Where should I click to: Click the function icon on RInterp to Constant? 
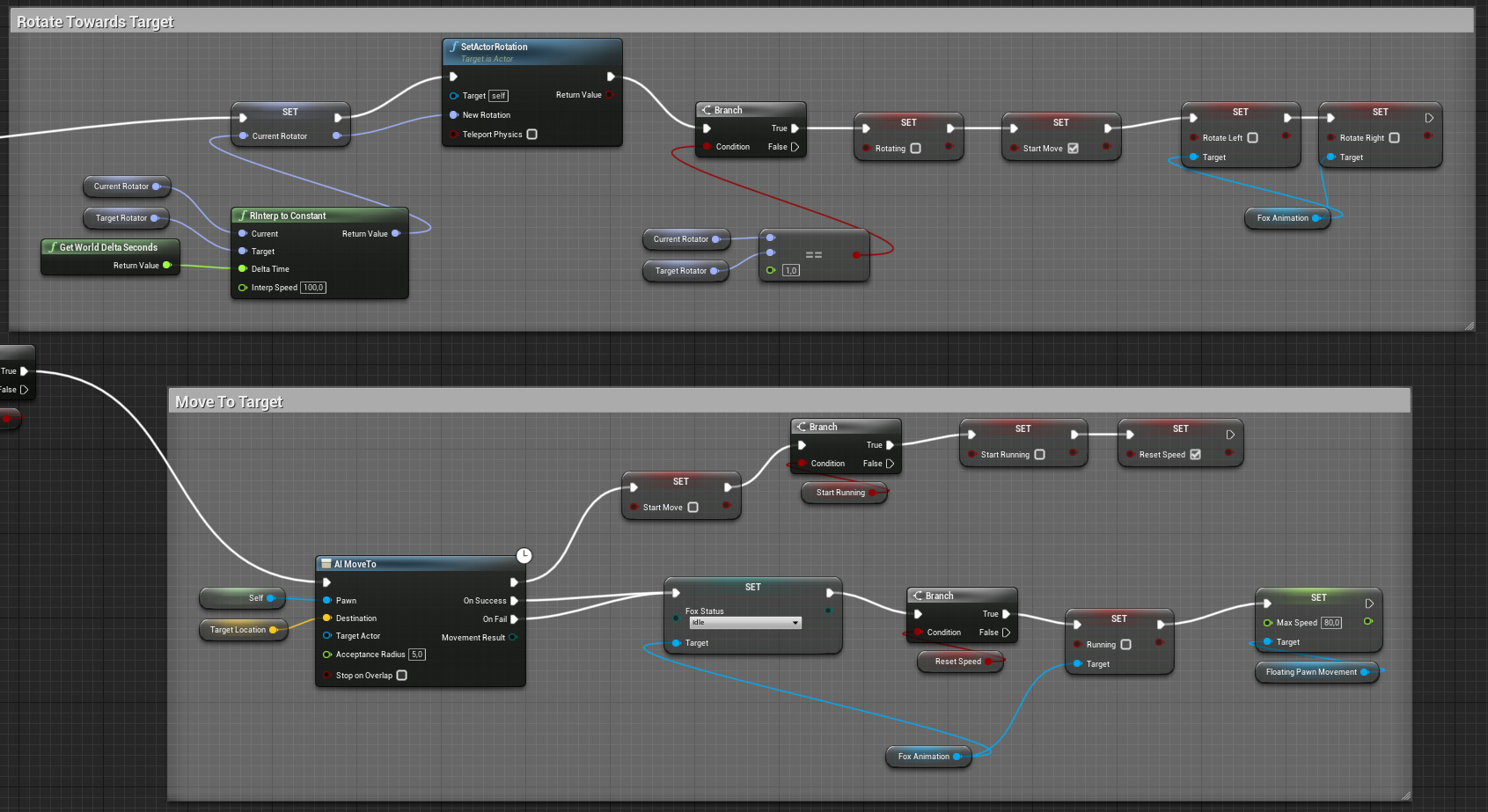pos(243,216)
